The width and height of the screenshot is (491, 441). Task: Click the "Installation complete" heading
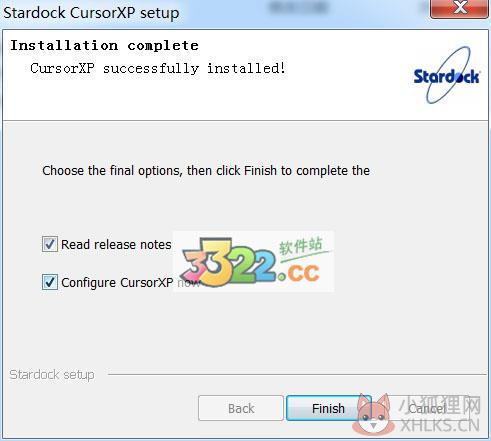(x=104, y=45)
